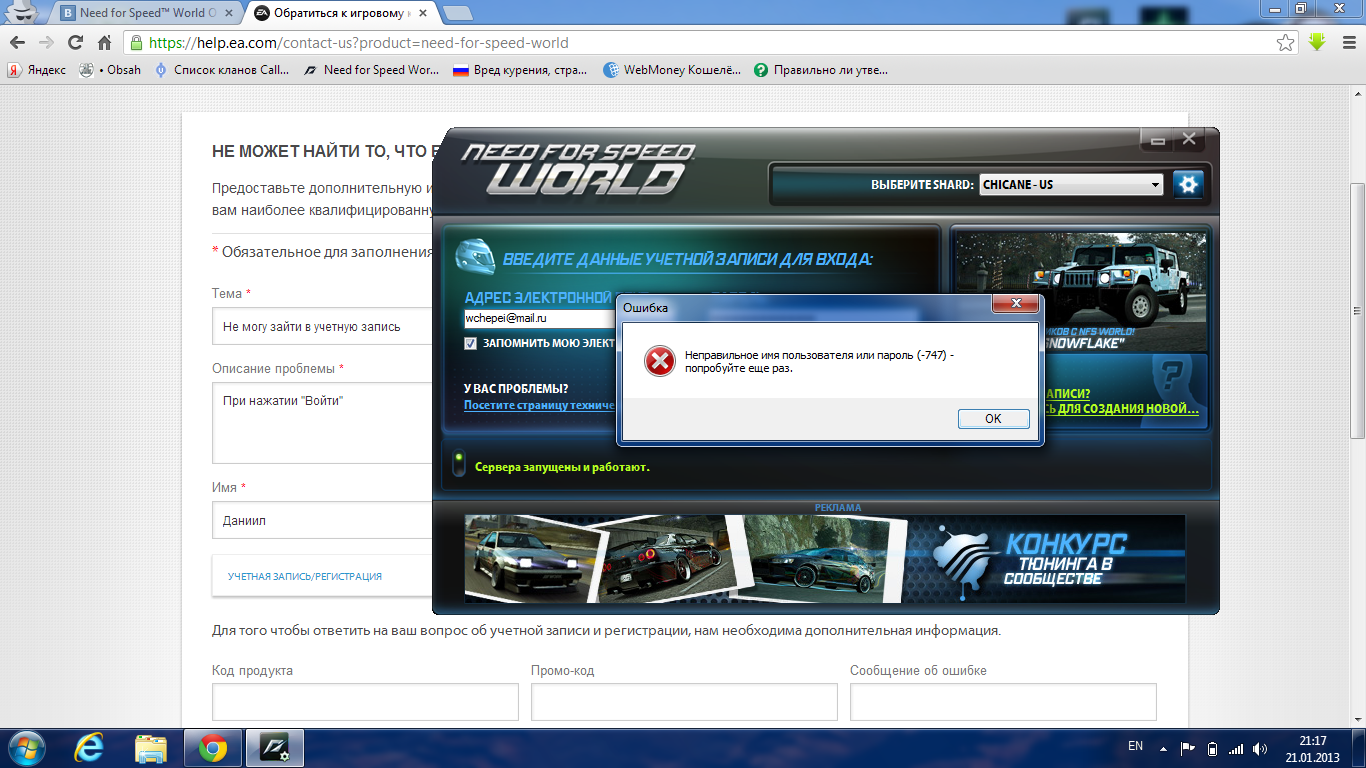Click Chrome back arrow

coord(17,43)
